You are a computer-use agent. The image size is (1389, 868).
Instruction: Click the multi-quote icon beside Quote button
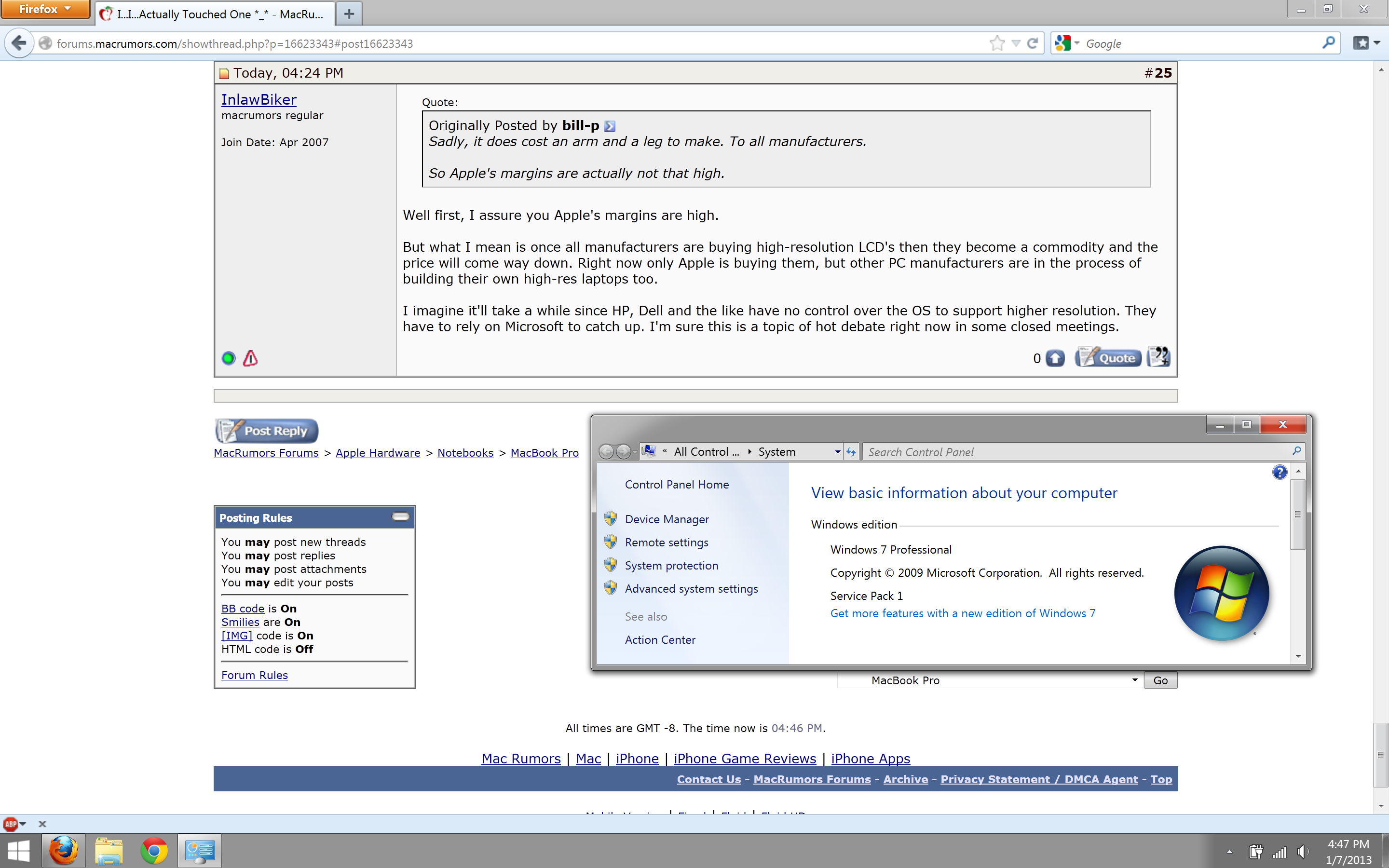tap(1157, 357)
